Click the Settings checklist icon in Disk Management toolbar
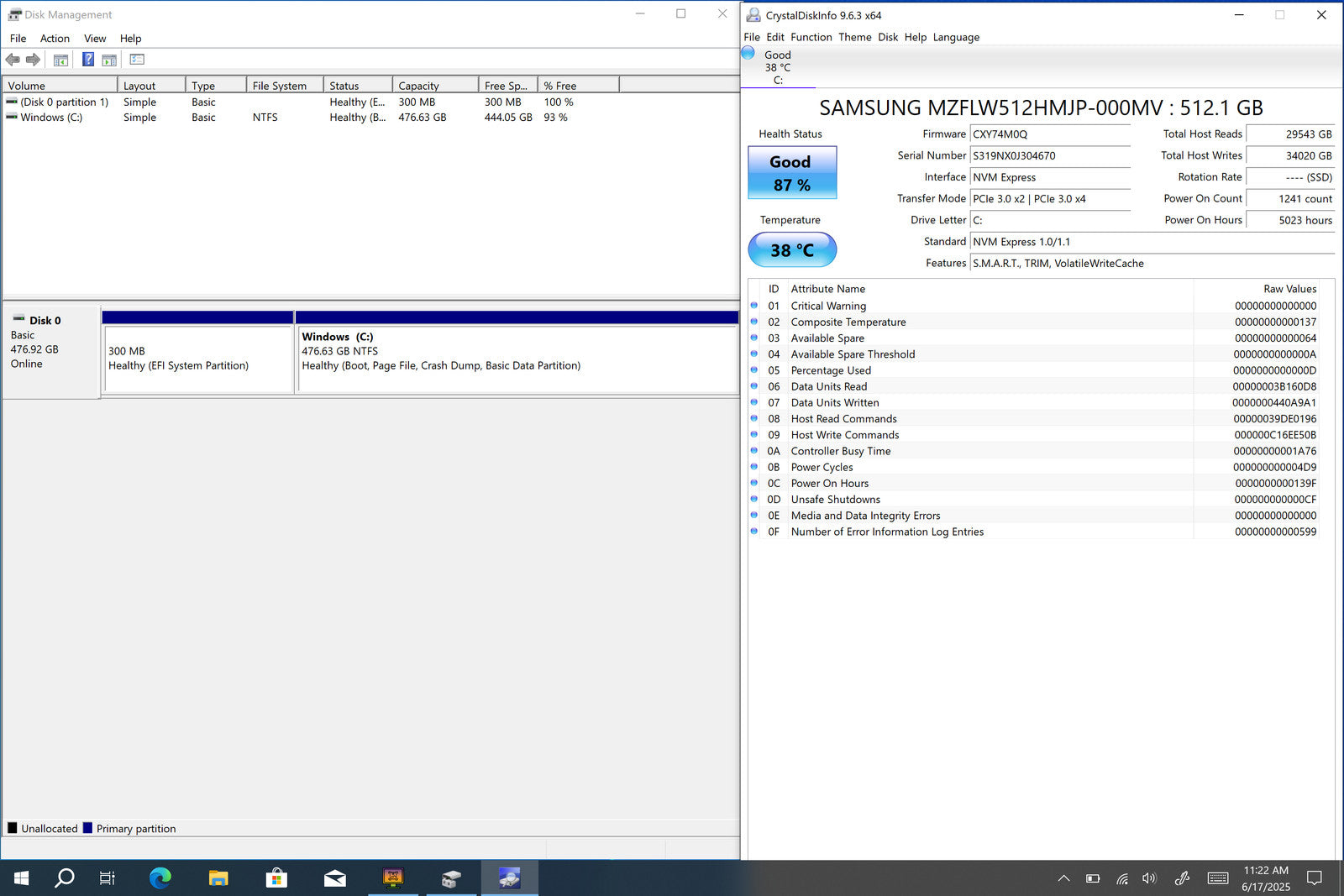Image resolution: width=1344 pixels, height=896 pixels. (137, 60)
